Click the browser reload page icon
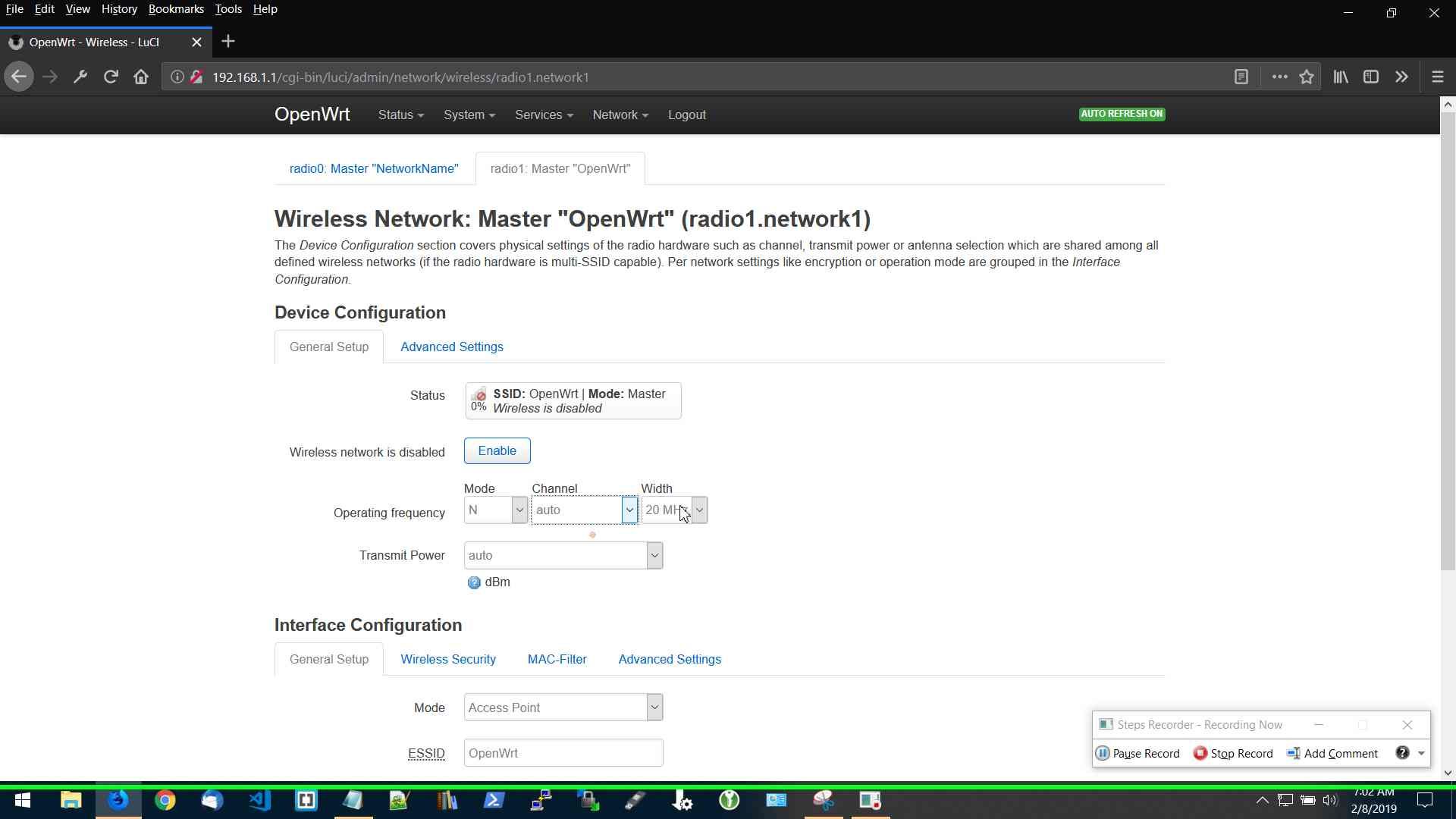The image size is (1456, 819). 111,77
